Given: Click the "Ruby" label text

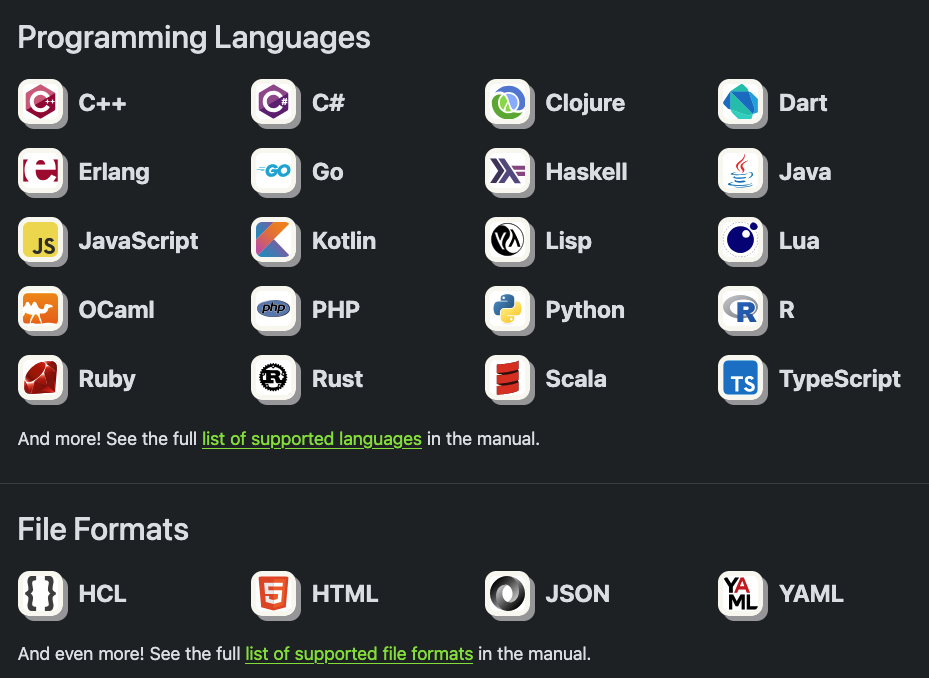Looking at the screenshot, I should pyautogui.click(x=107, y=379).
